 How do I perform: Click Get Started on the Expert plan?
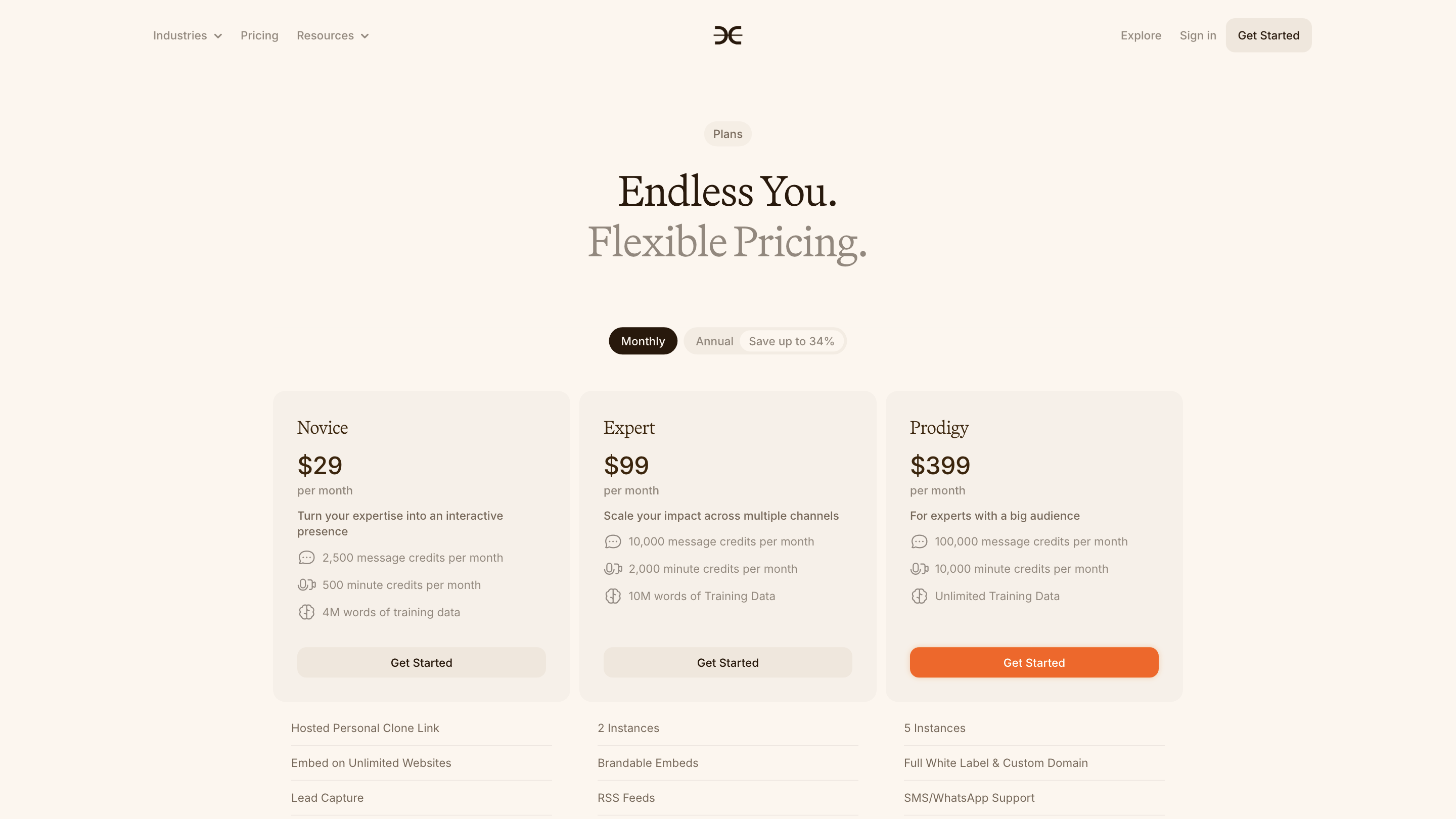[727, 662]
